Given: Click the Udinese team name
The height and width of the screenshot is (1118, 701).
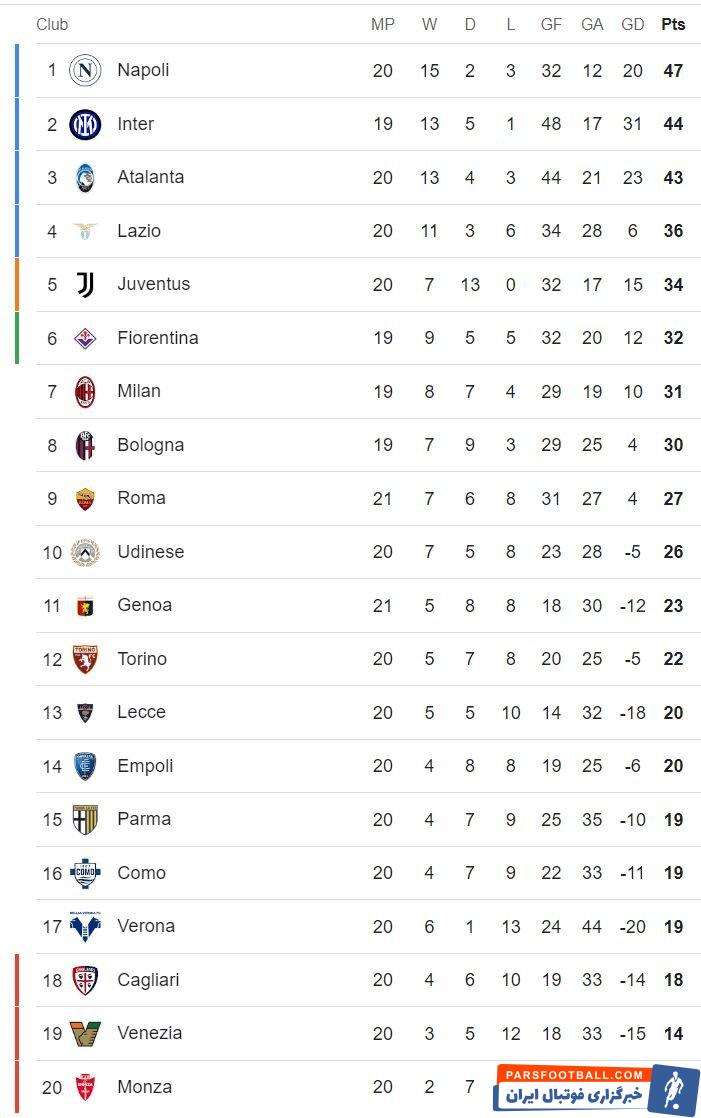Looking at the screenshot, I should coord(150,552).
